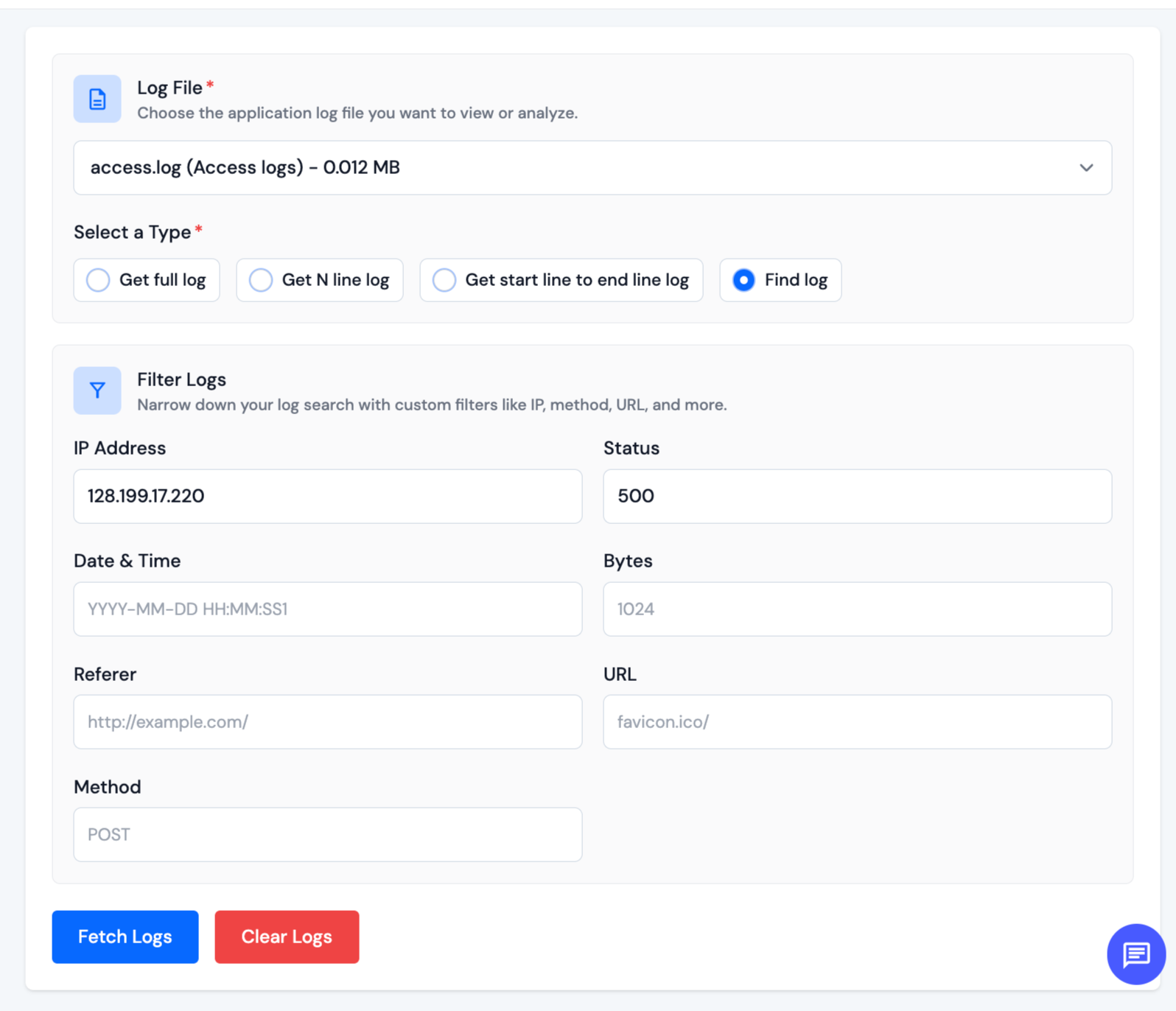The height and width of the screenshot is (1011, 1176).
Task: Click the Filter Logs section heading
Action: 181,379
